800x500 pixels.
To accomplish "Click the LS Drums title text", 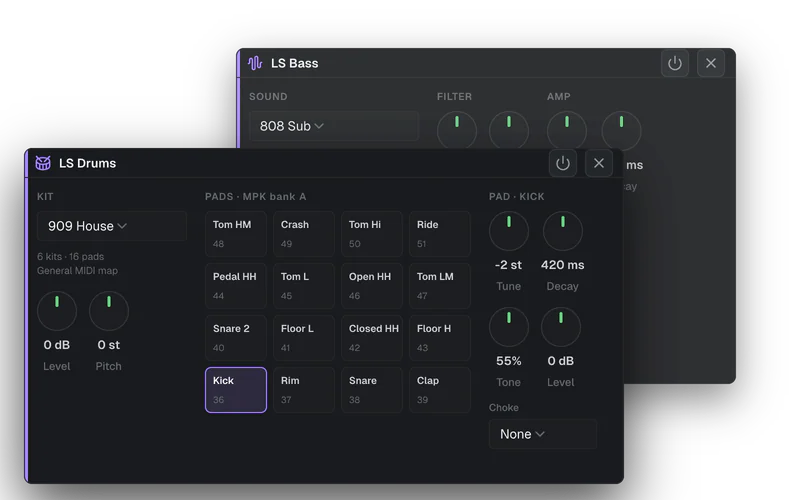I will [x=87, y=163].
